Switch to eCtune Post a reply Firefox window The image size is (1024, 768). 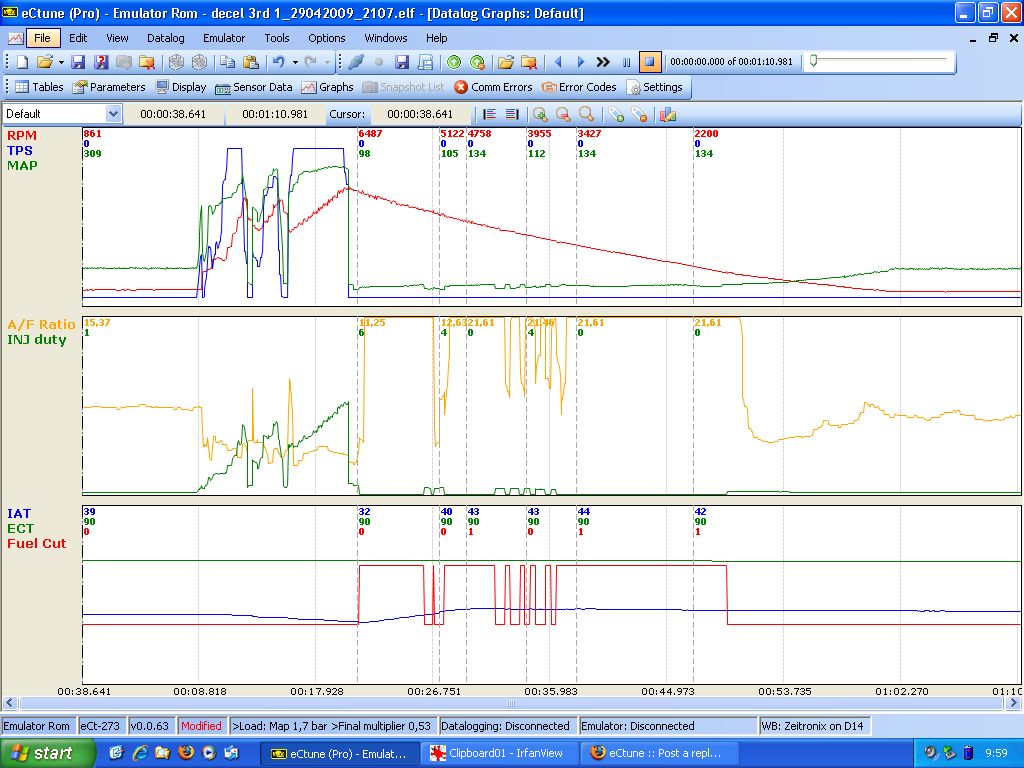pyautogui.click(x=658, y=754)
